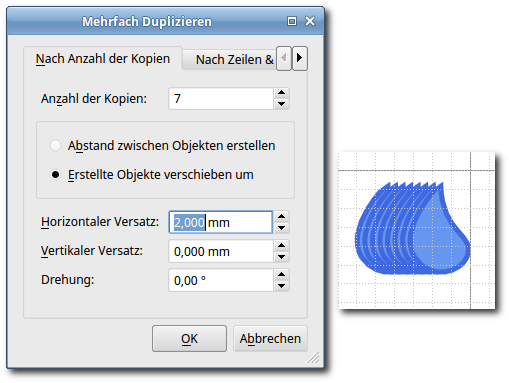Decrease number of copies with down arrow

[281, 104]
